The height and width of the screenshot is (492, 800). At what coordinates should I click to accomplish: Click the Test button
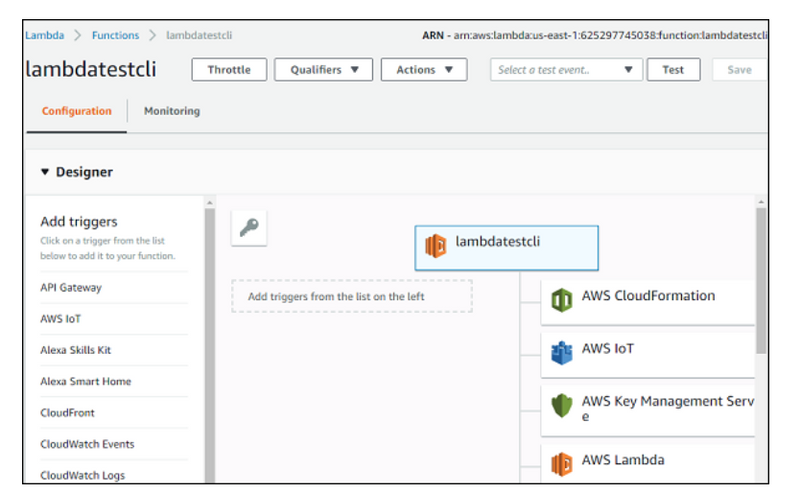coord(673,70)
